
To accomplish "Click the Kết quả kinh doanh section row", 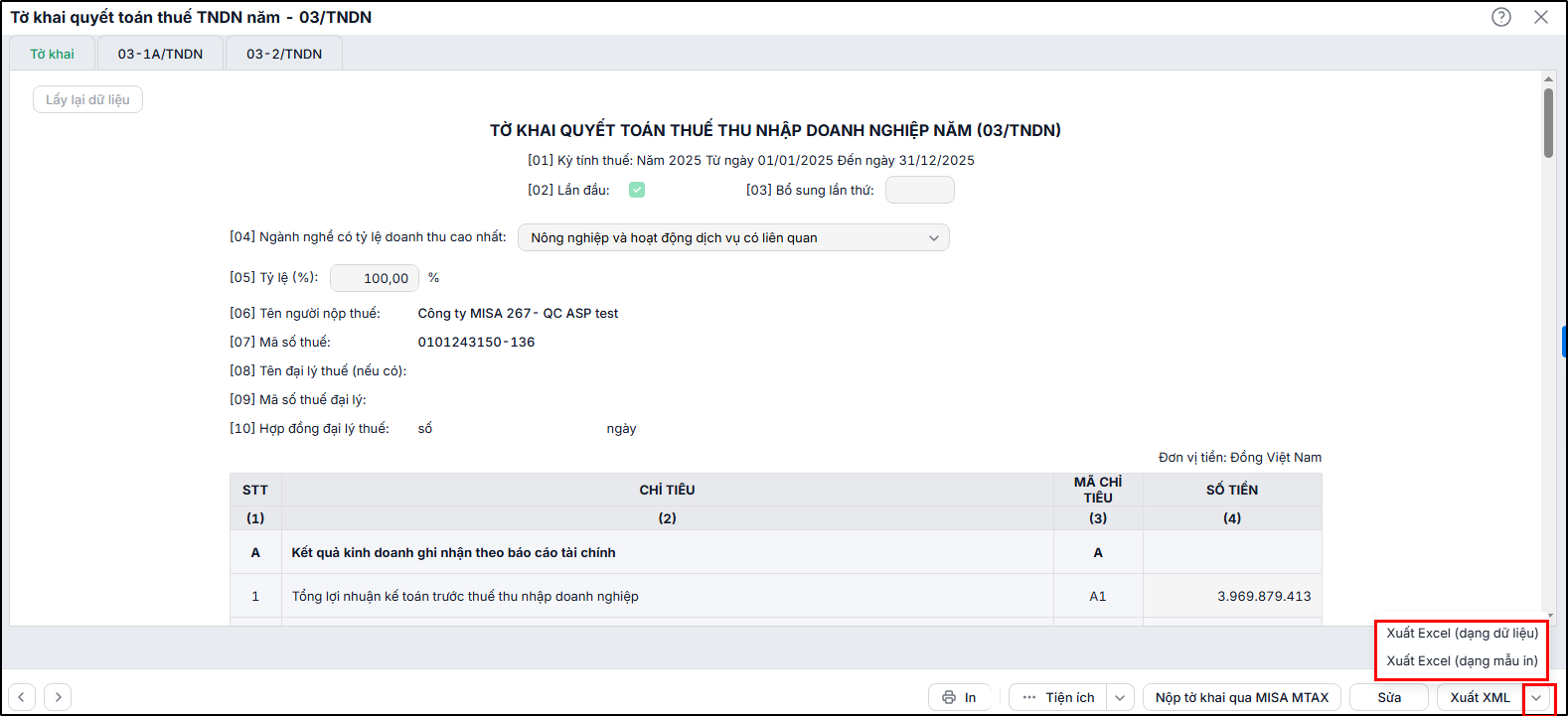I will [x=775, y=552].
